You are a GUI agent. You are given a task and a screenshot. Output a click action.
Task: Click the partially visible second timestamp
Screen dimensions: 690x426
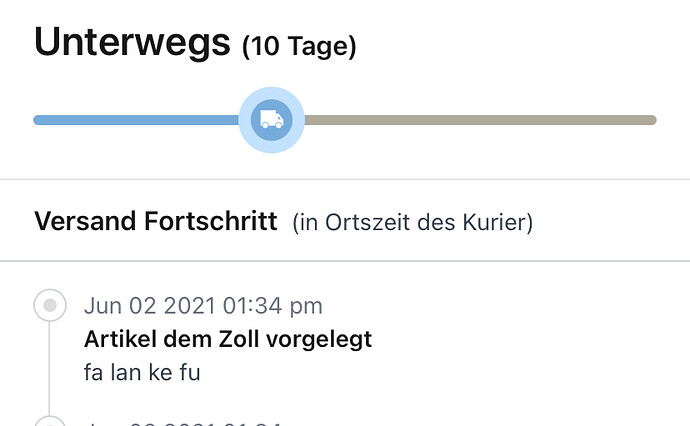click(x=183, y=423)
